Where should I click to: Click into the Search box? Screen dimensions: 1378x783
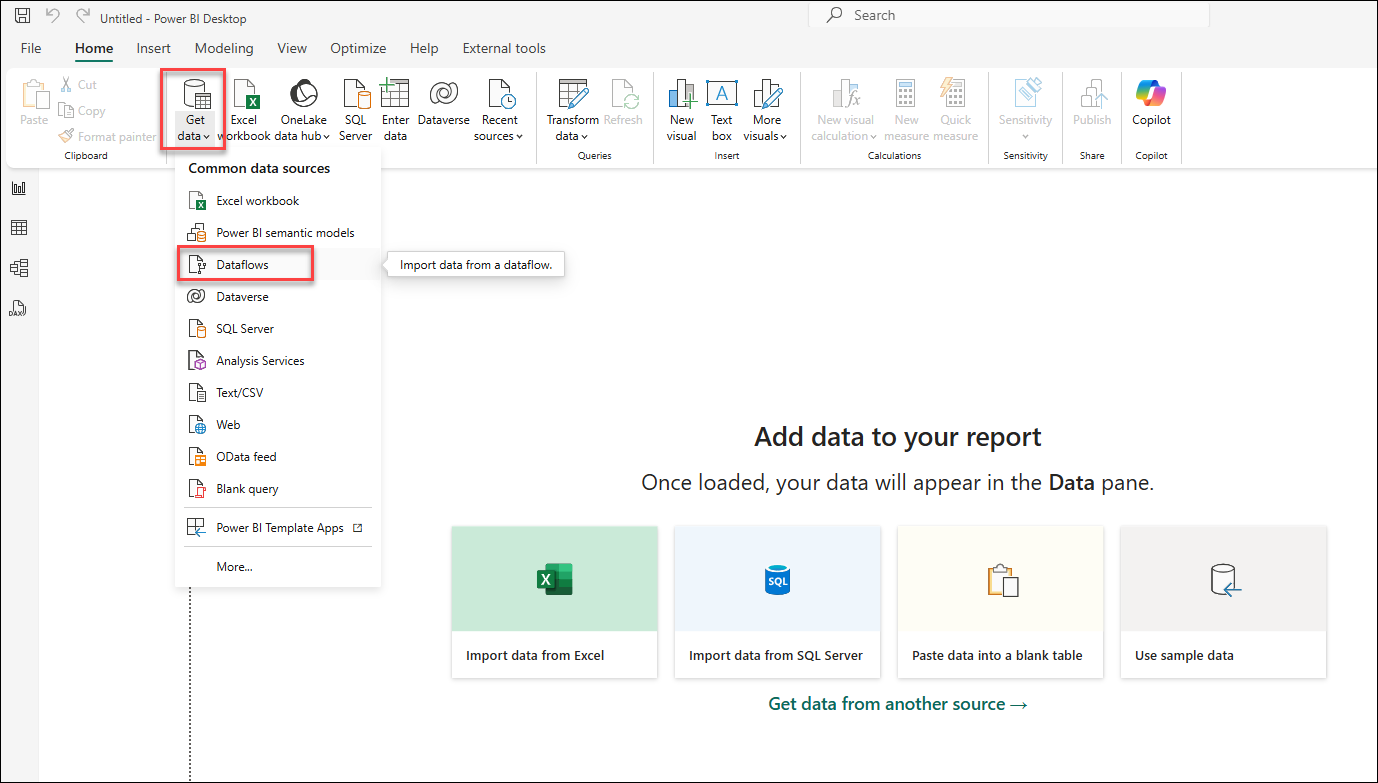pyautogui.click(x=1009, y=15)
